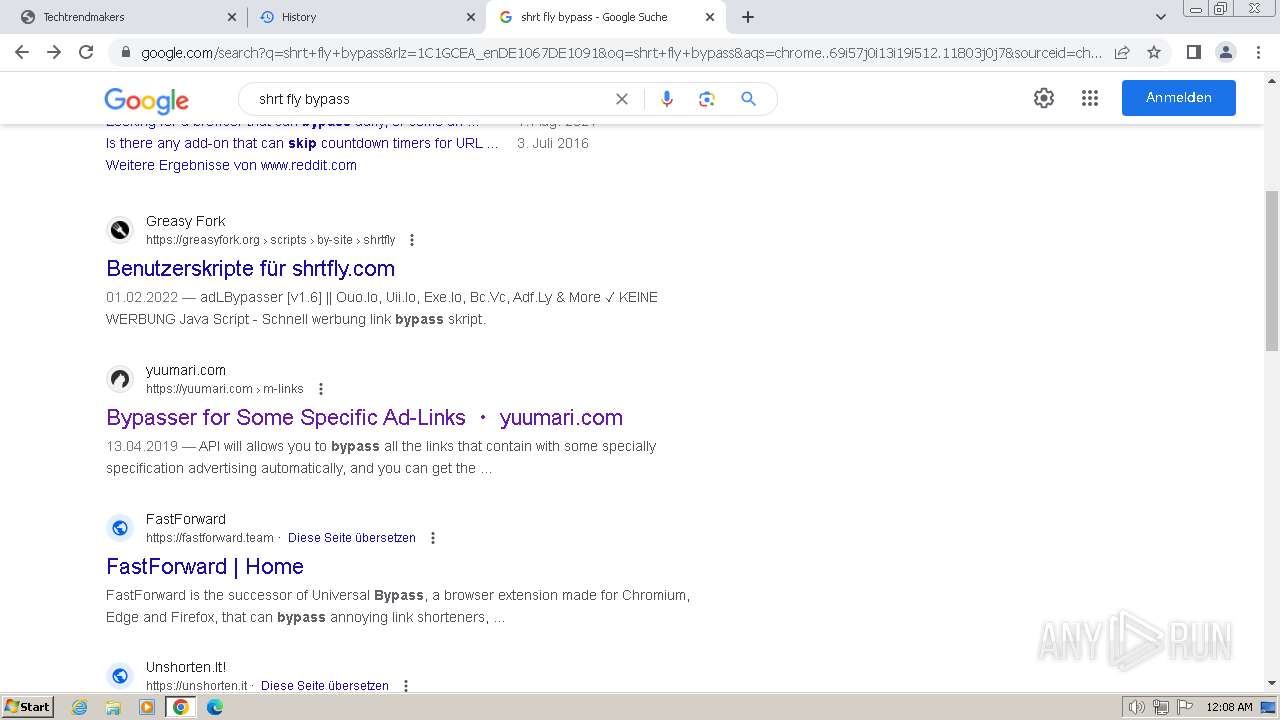Open Chrome three-dot menu

click(1257, 52)
